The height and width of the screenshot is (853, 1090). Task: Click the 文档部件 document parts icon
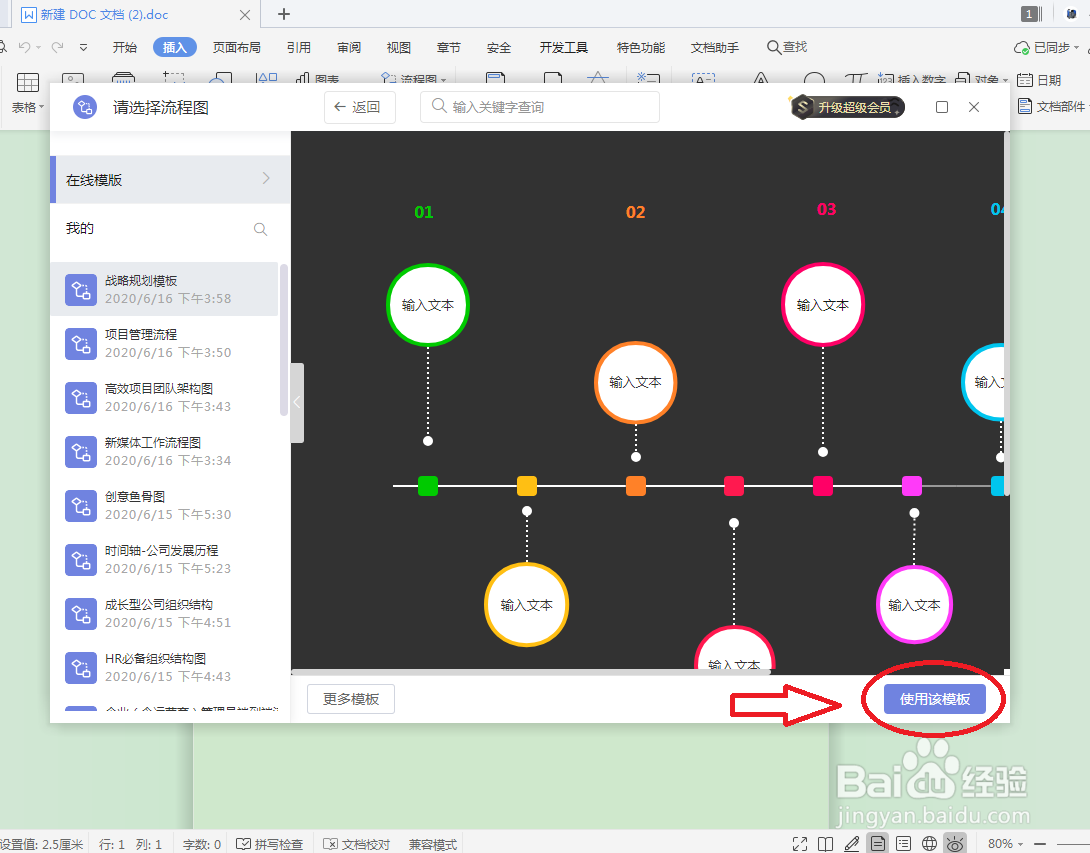1025,106
